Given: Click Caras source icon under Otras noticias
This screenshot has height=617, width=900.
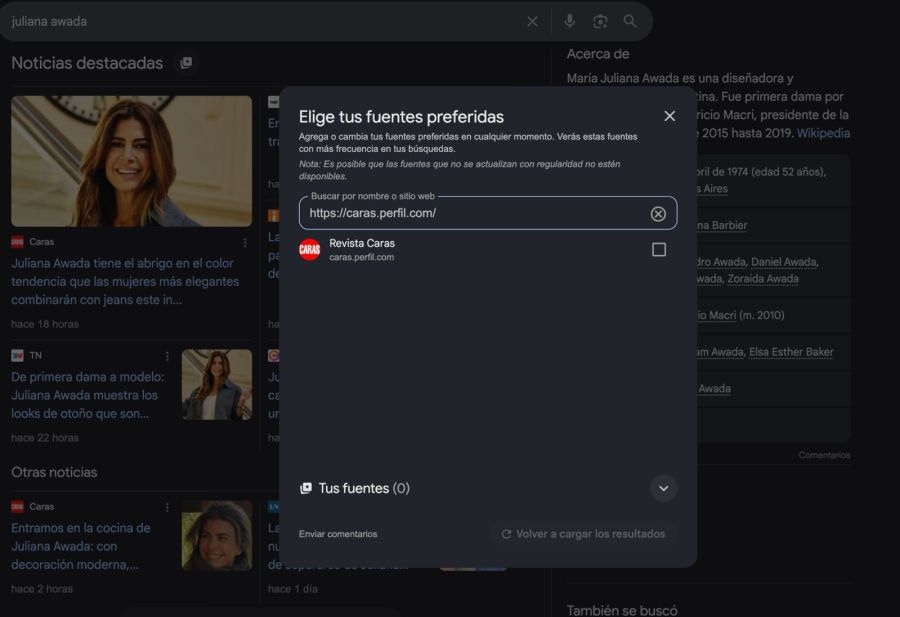Looking at the screenshot, I should click(18, 507).
